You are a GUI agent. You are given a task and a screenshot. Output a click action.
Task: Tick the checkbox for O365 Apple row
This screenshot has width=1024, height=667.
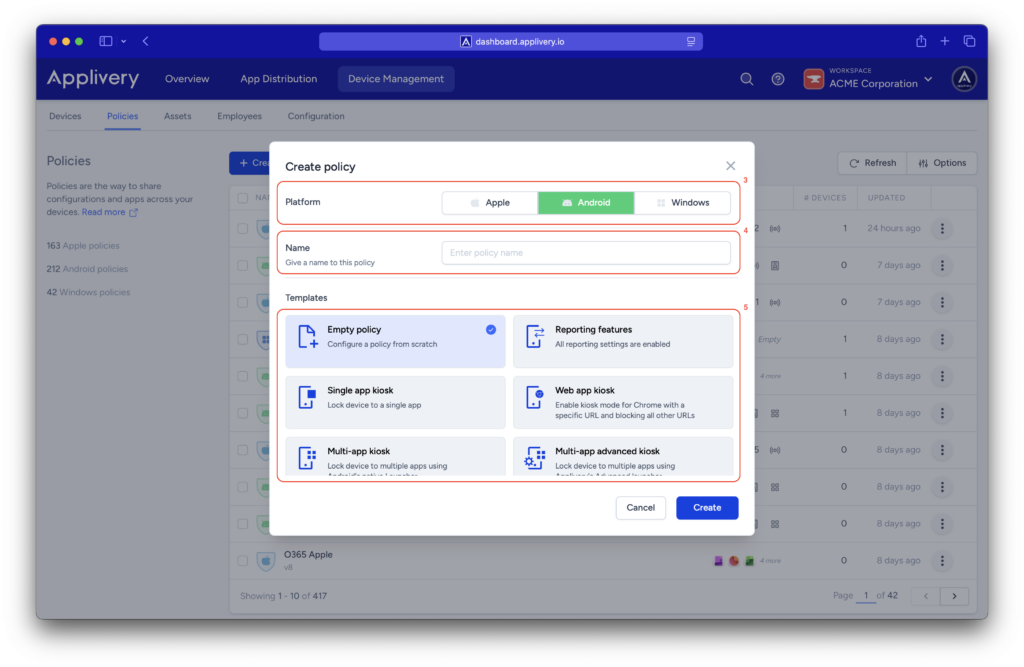(243, 561)
